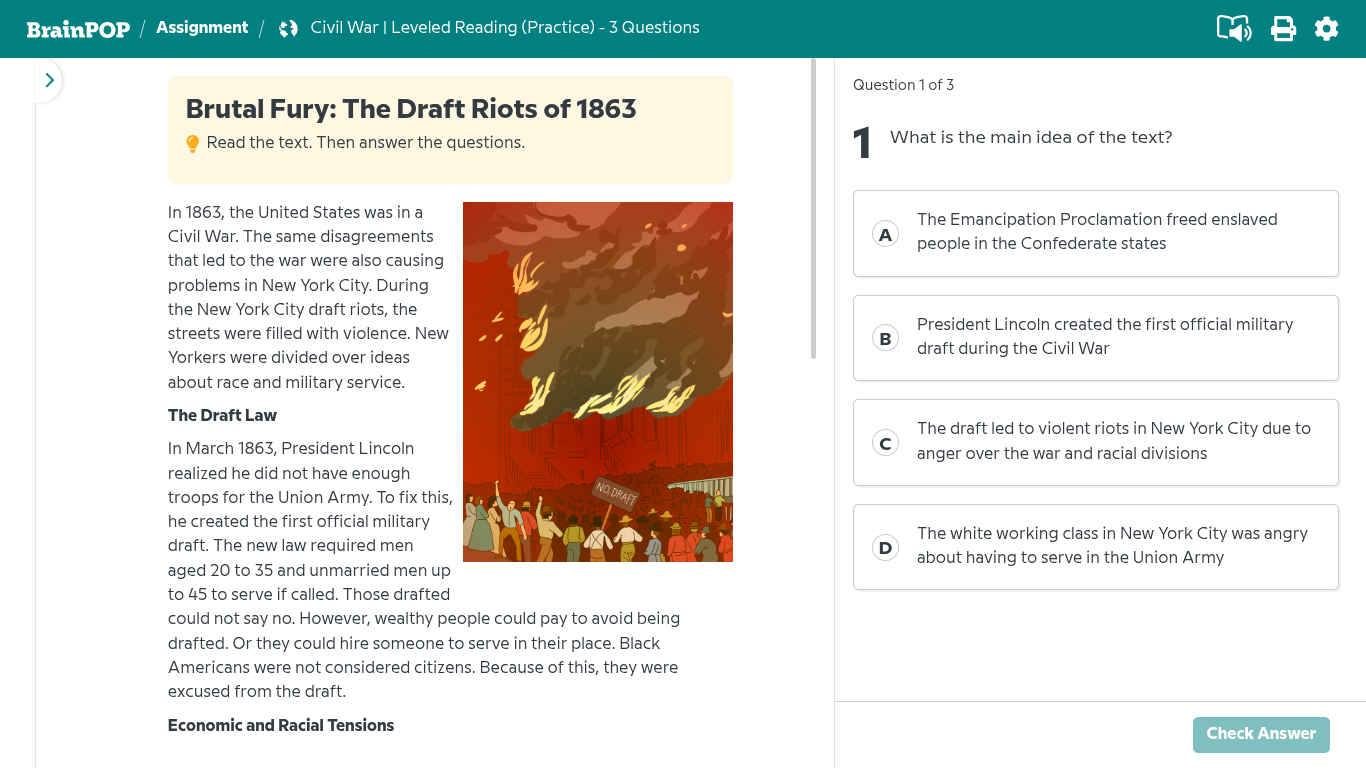Open the read-aloud audio icon
Screen dimensions: 1366x768
1234,28
